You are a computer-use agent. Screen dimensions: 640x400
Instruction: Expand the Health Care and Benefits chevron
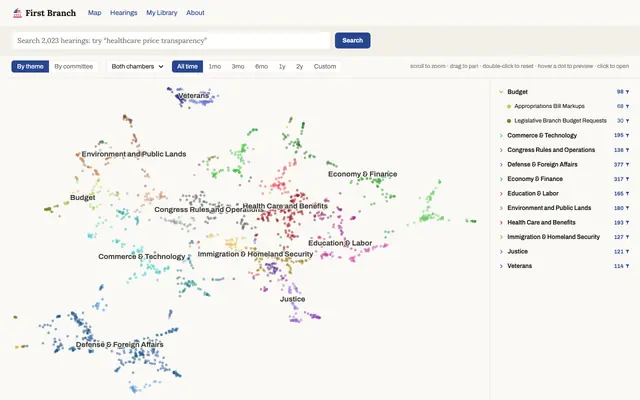[x=501, y=222]
